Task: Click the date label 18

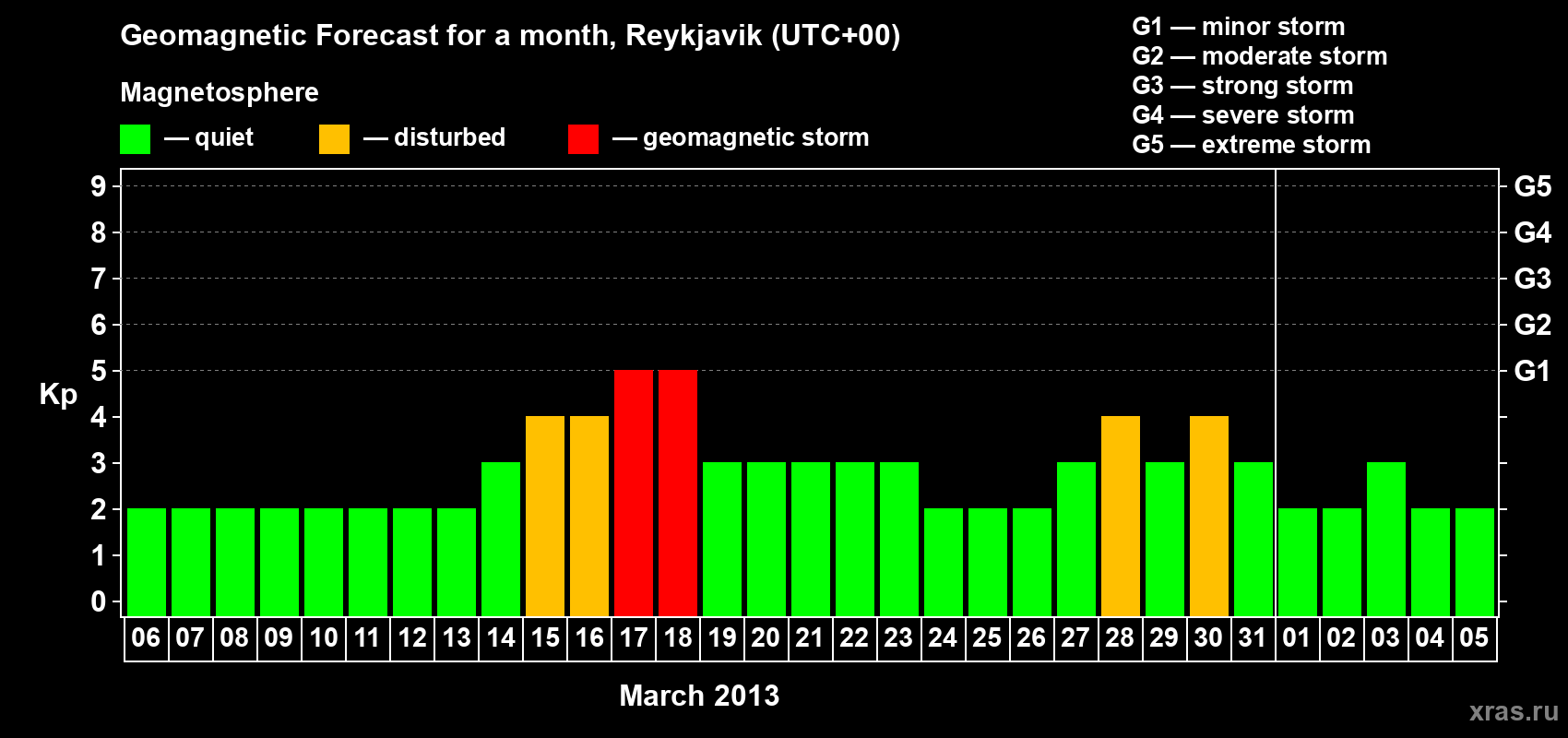Action: pos(677,637)
